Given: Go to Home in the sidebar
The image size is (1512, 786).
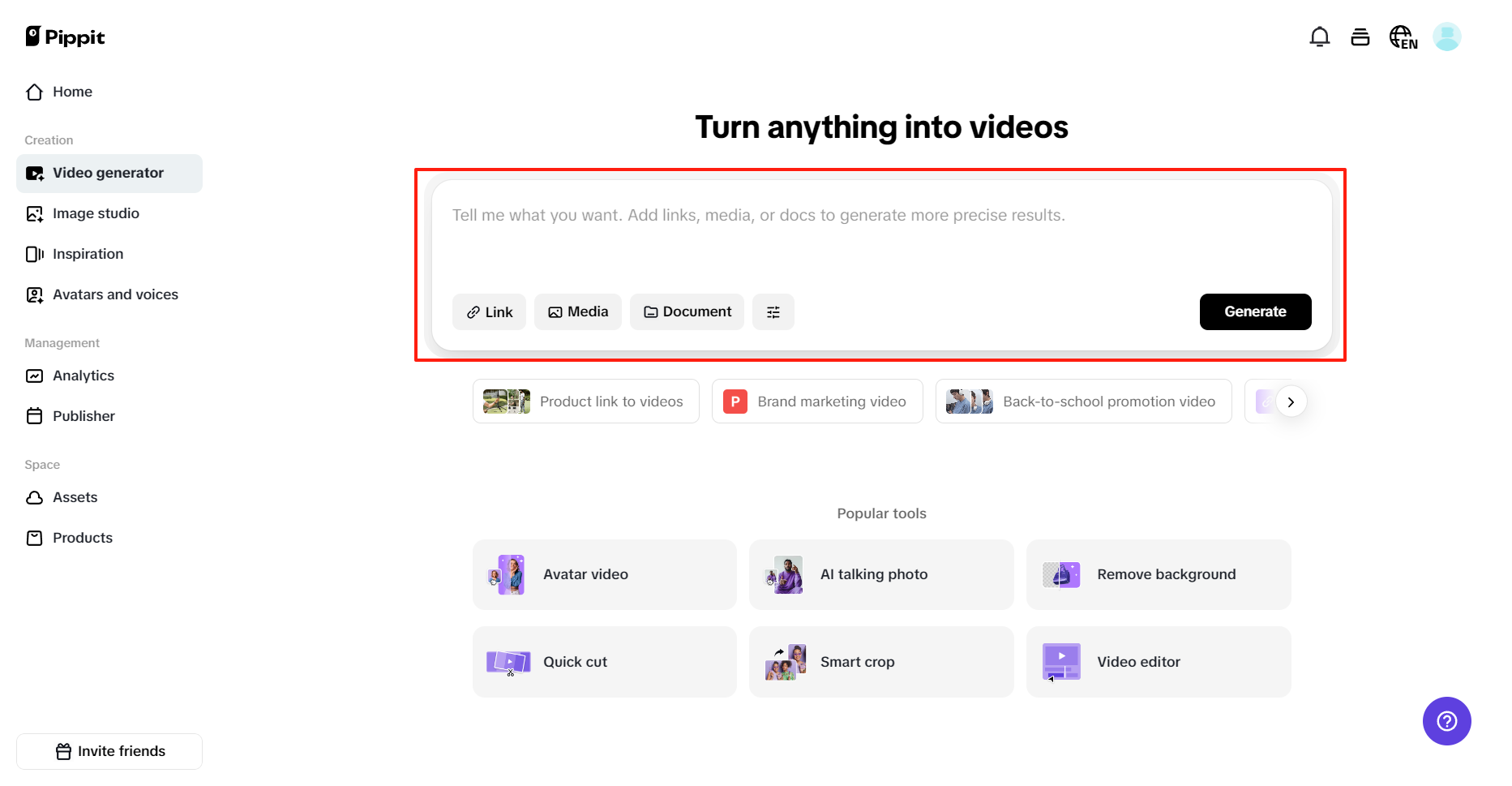Looking at the screenshot, I should click(x=71, y=92).
